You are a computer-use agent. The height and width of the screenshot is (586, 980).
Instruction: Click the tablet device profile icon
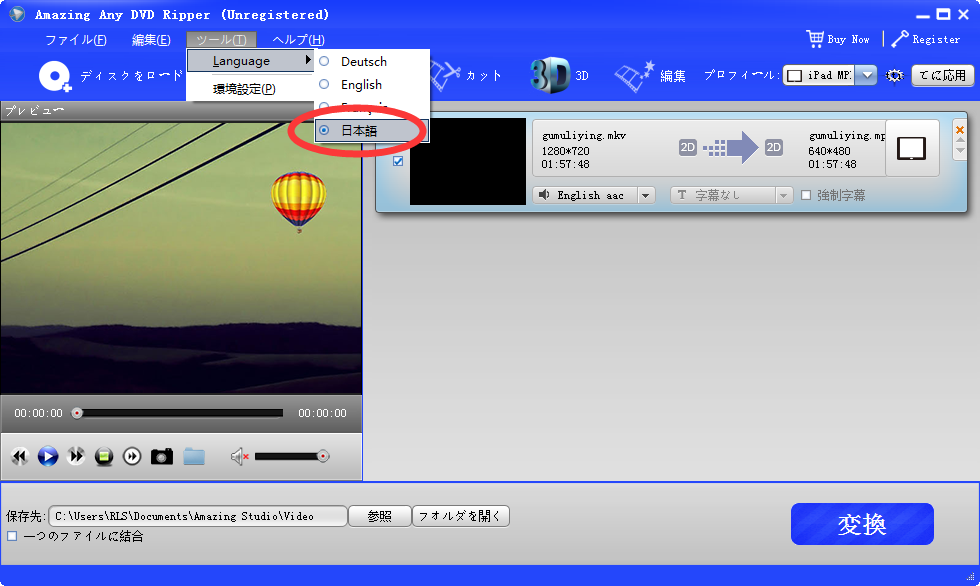tap(912, 149)
